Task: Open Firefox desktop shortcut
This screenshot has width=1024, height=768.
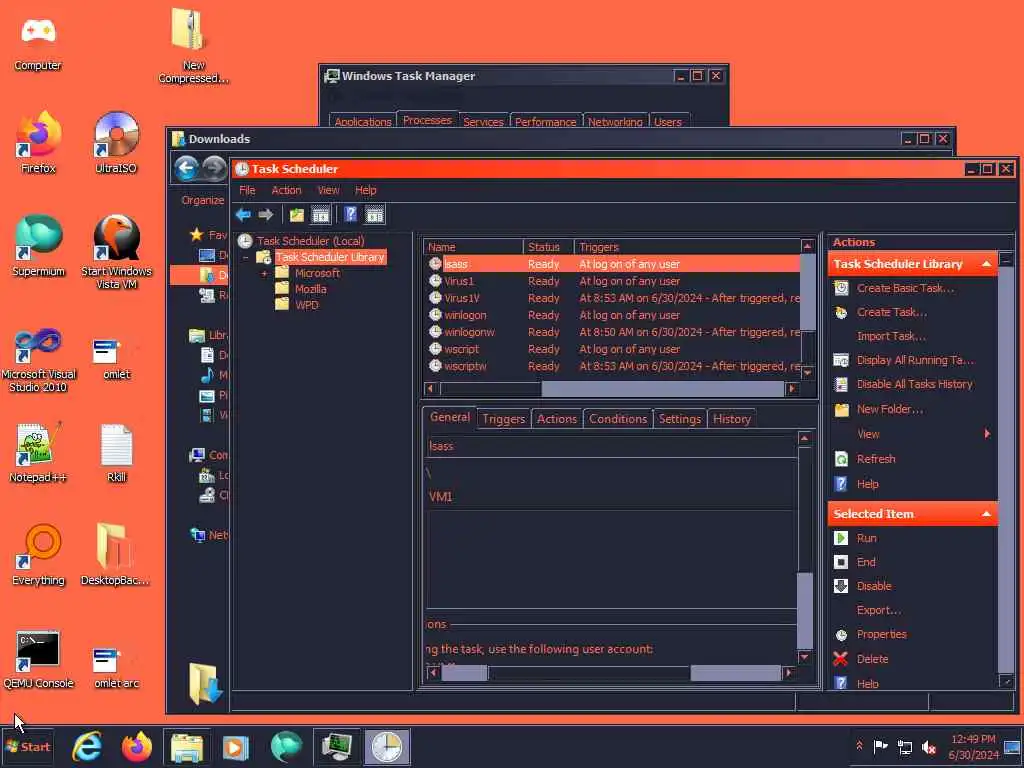Action: click(38, 142)
